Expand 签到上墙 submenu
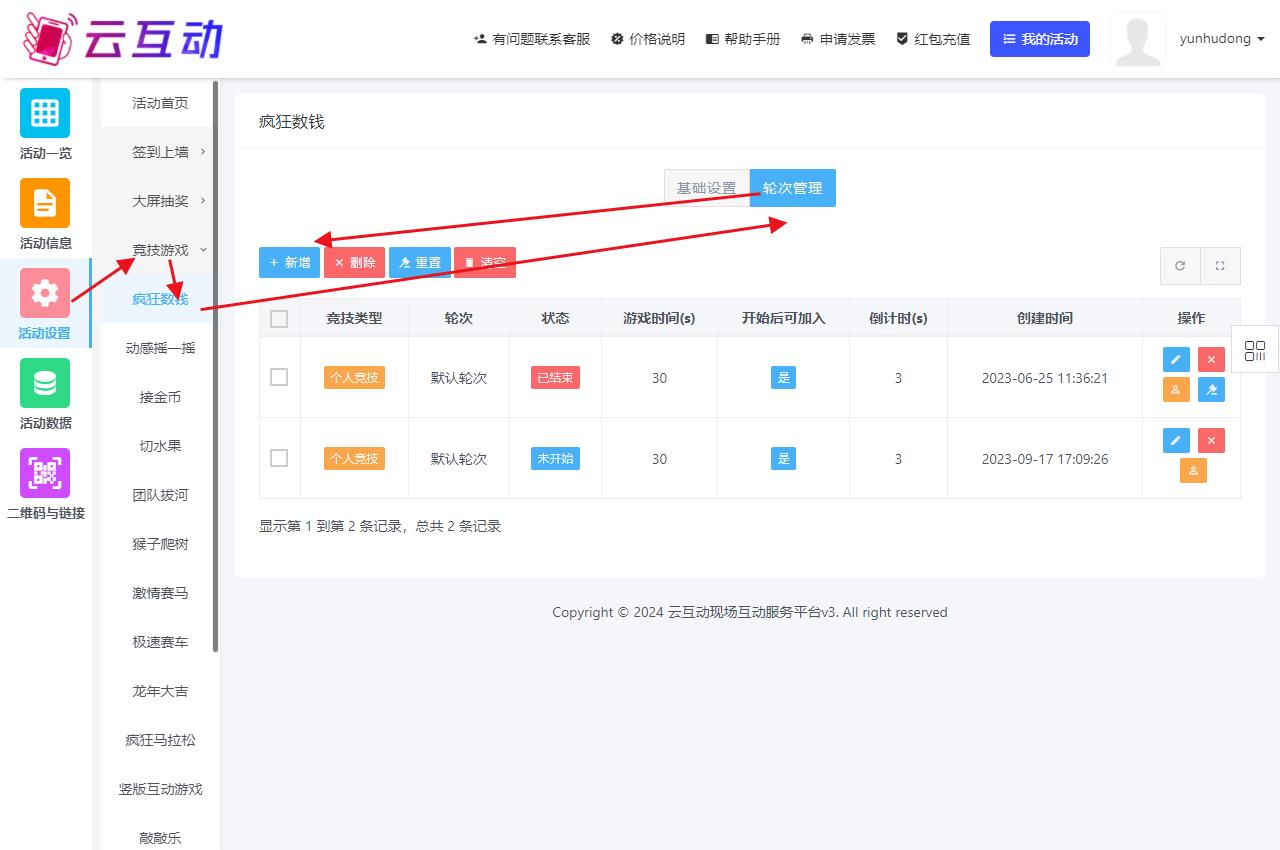 point(160,152)
